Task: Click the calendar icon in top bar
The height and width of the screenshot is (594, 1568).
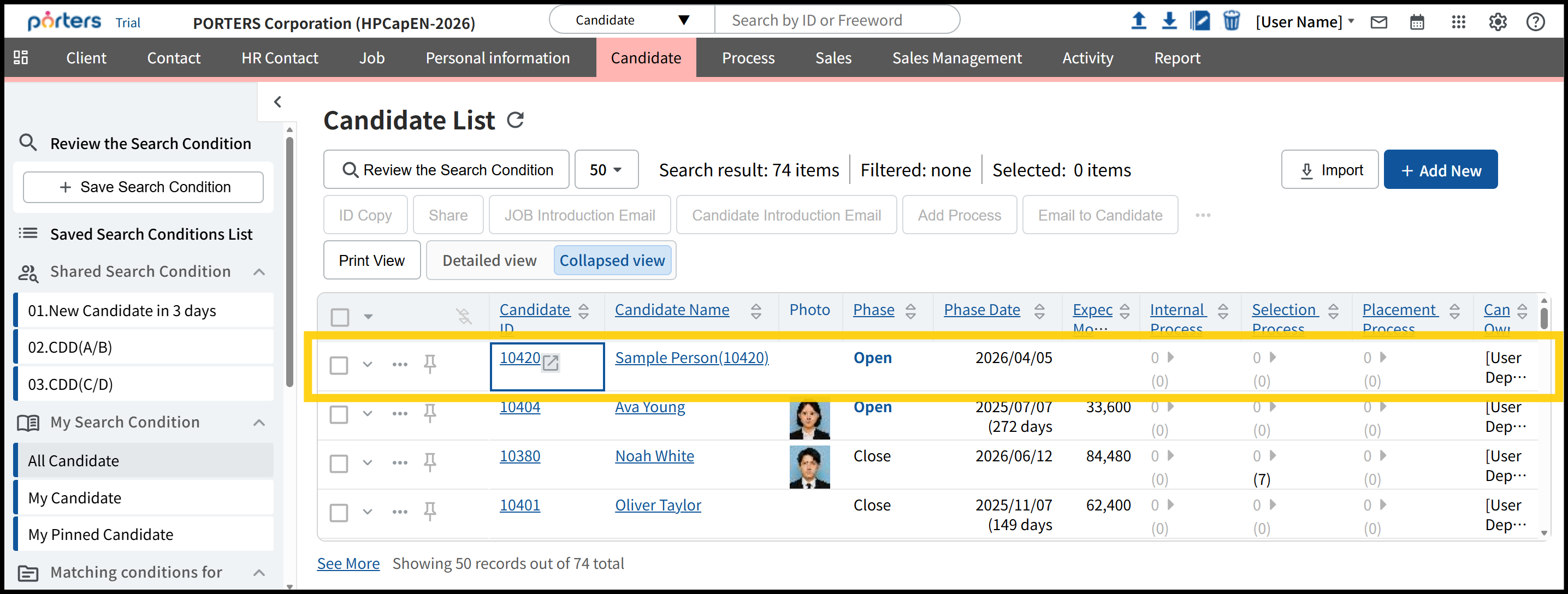Action: [1416, 22]
